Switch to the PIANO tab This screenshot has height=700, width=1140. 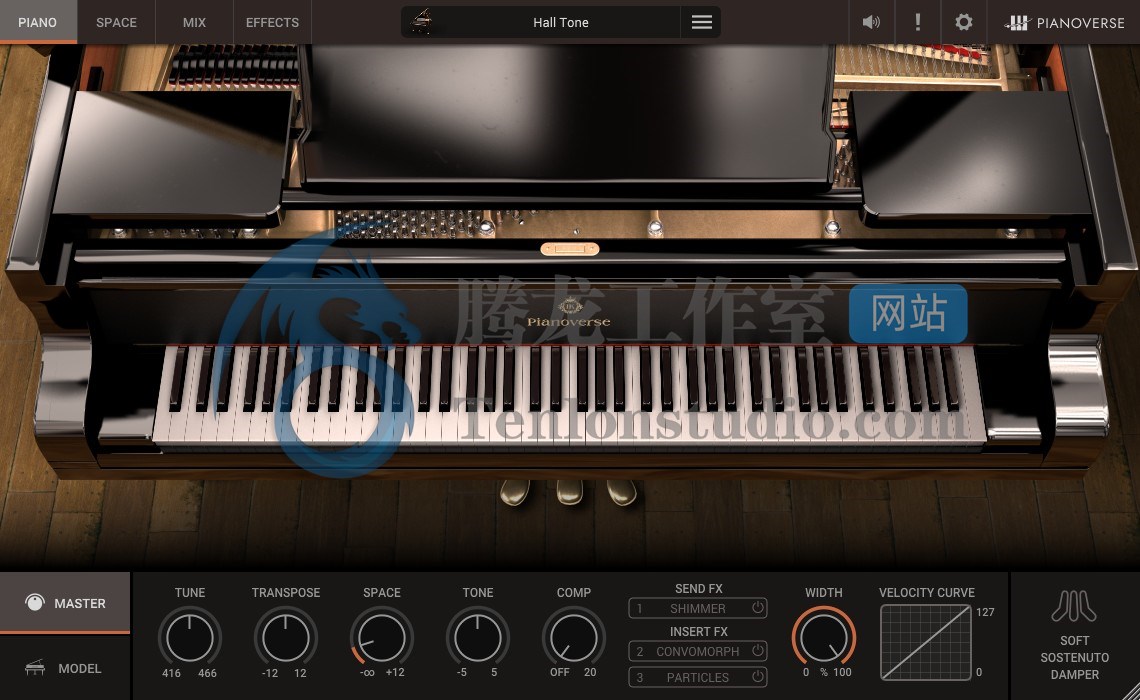click(x=38, y=22)
